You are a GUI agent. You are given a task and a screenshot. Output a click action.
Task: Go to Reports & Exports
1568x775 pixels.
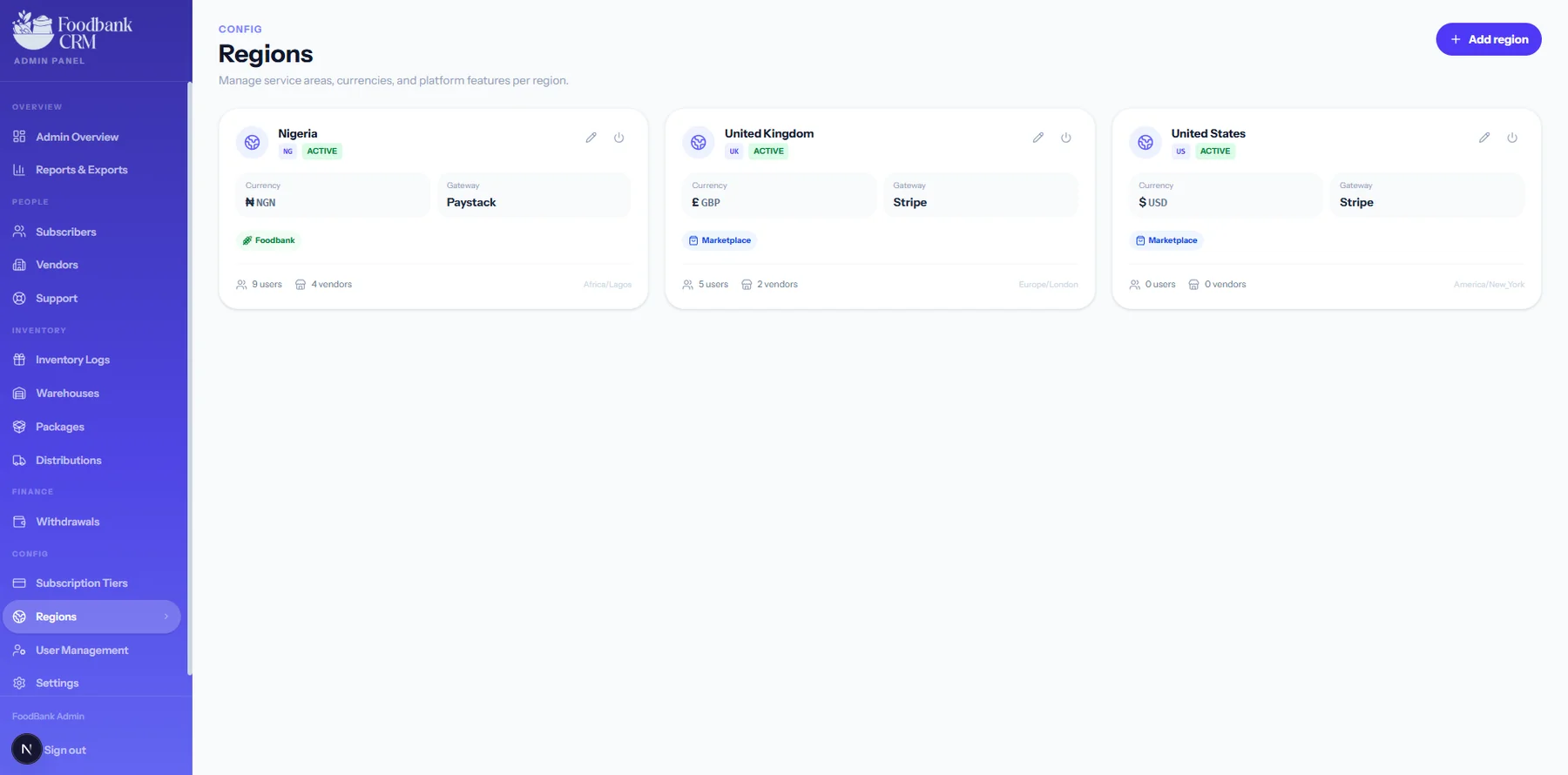(x=91, y=170)
